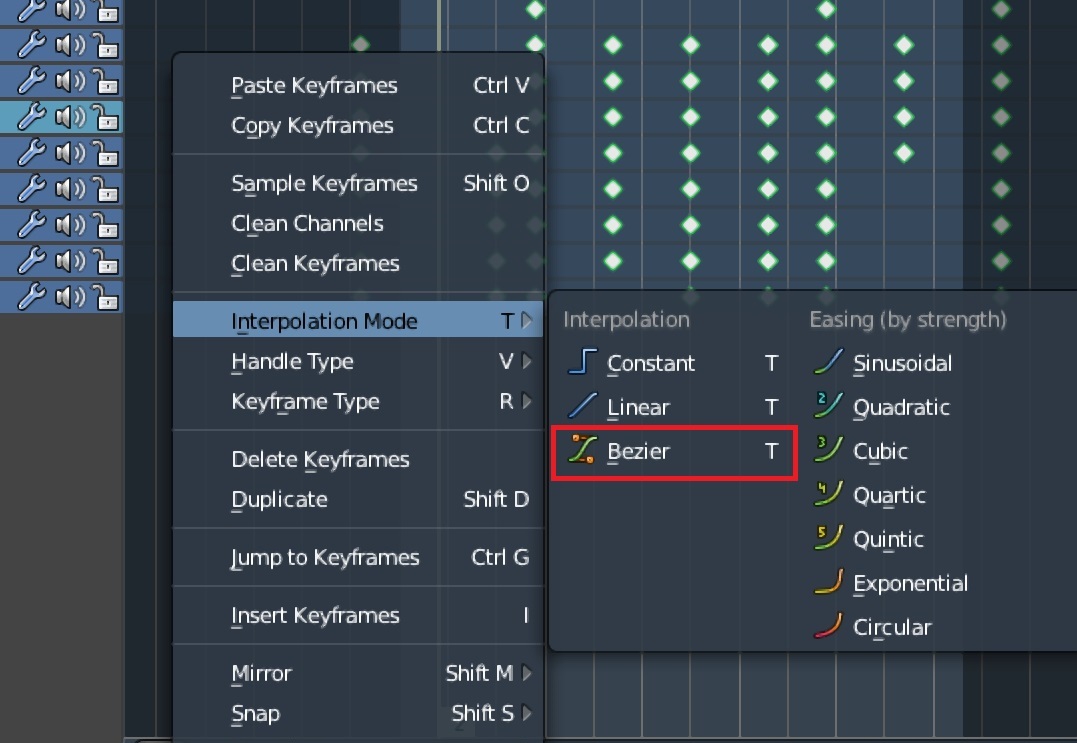Select Exponential easing icon
The height and width of the screenshot is (743, 1077).
click(828, 582)
